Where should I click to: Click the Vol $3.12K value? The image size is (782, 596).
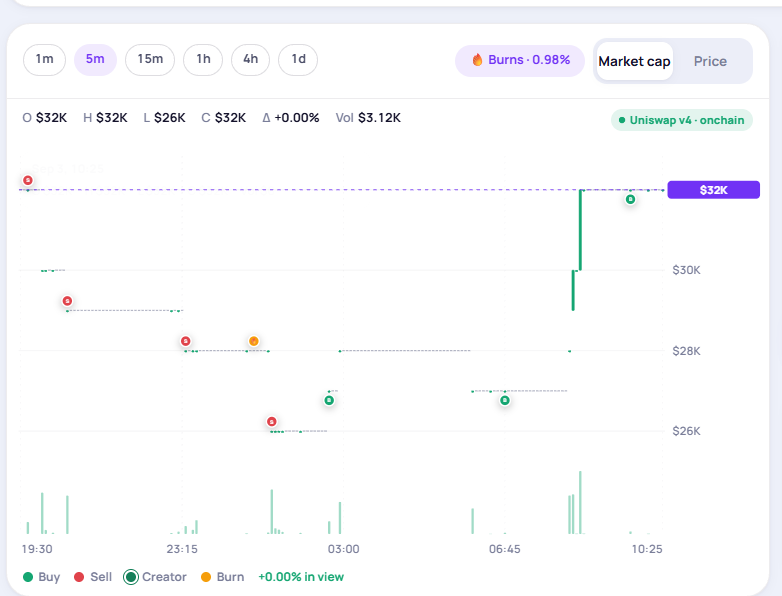tap(368, 118)
